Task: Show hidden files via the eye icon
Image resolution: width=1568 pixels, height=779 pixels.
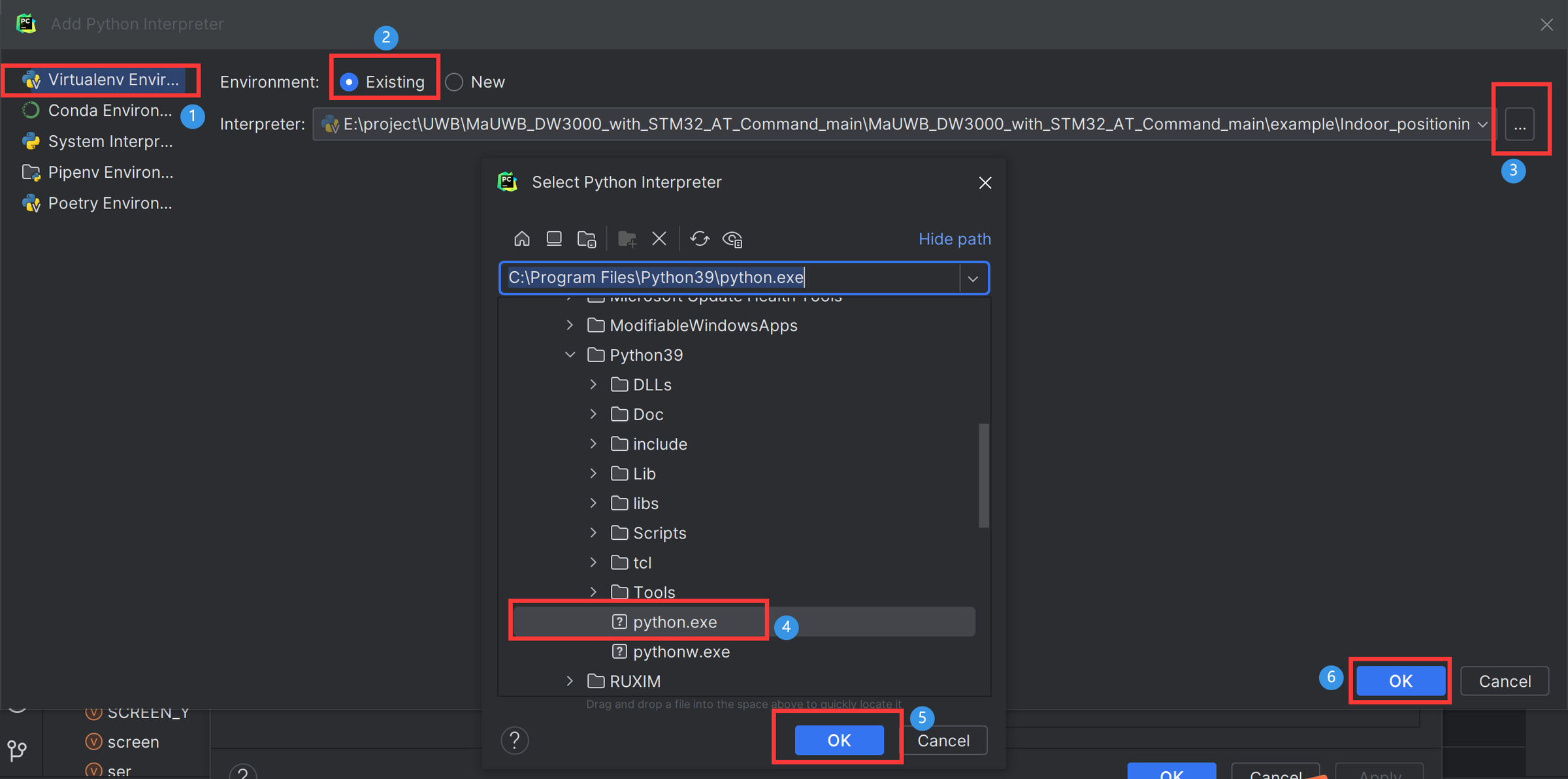Action: (x=732, y=239)
